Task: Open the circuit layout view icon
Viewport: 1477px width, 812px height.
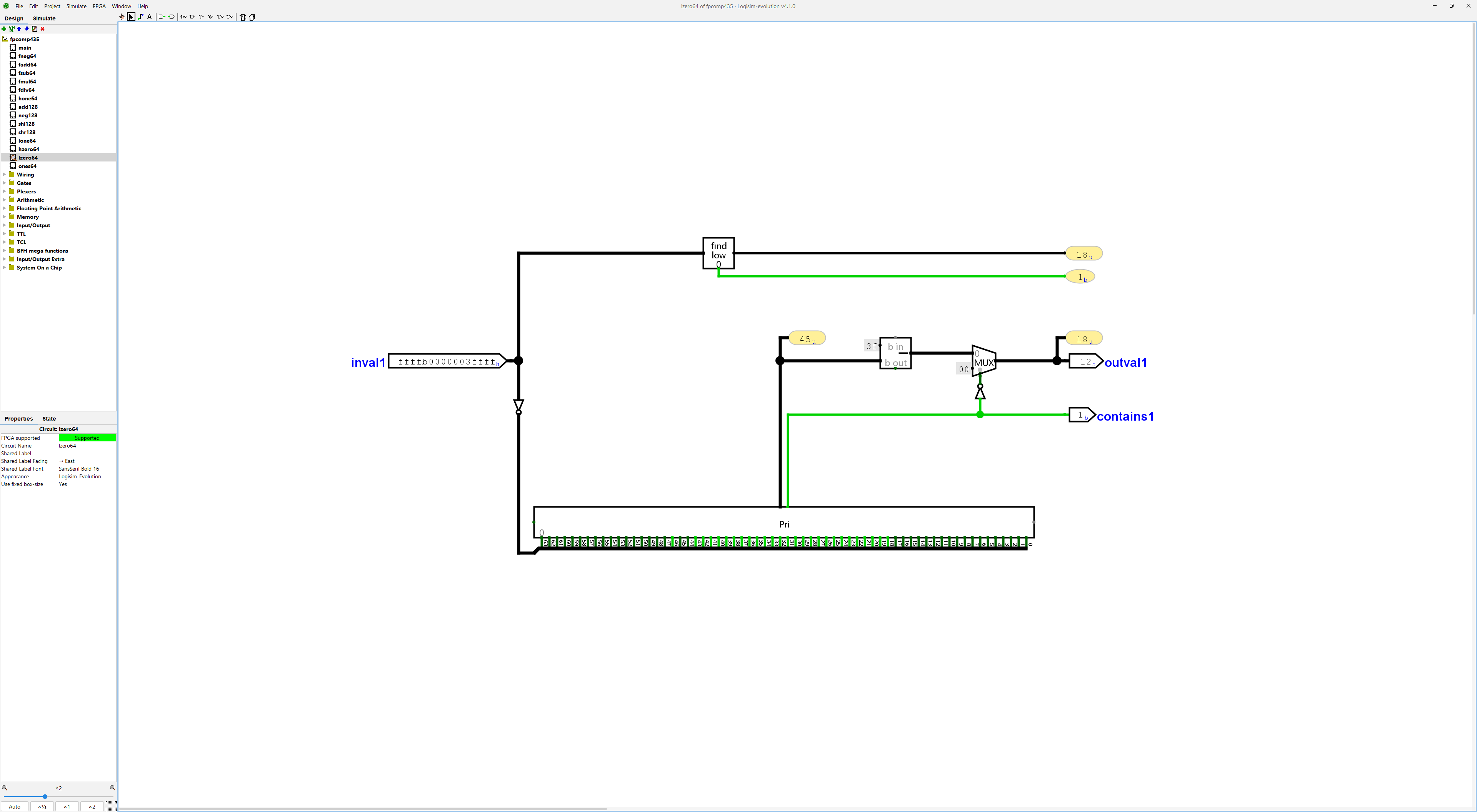Action: 243,17
